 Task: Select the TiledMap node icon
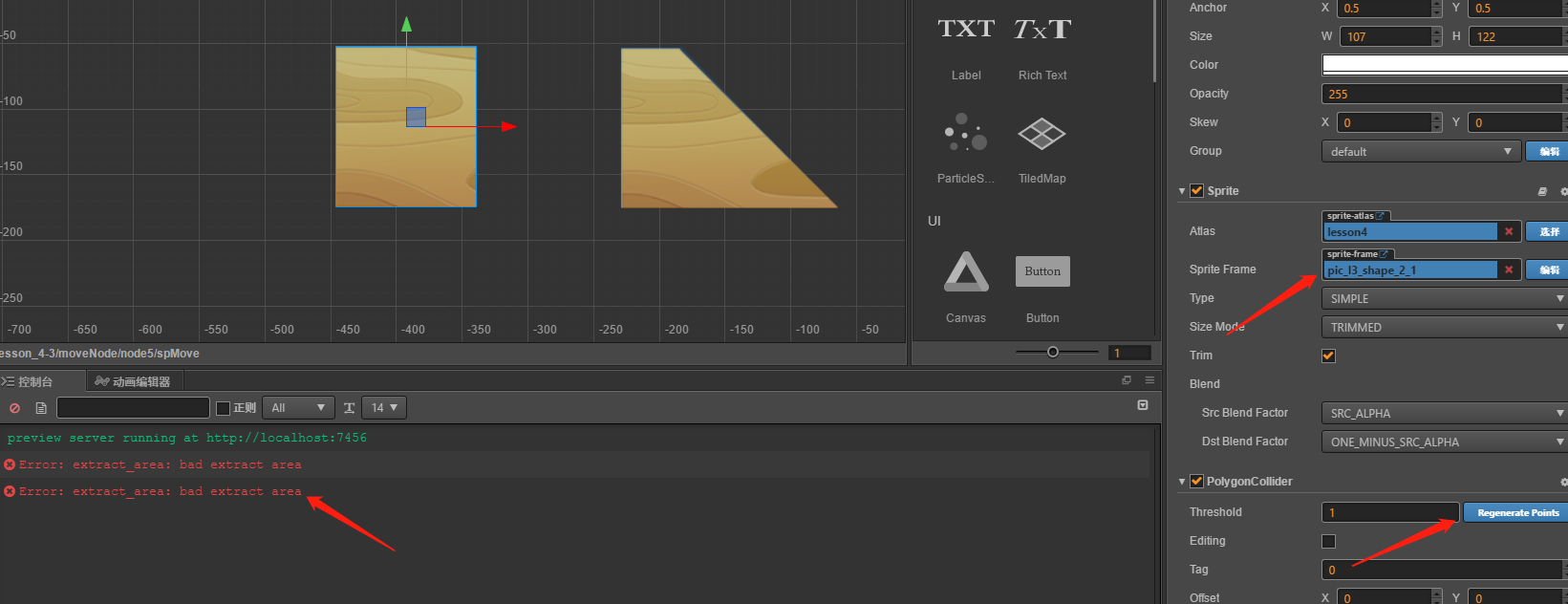tap(1042, 134)
